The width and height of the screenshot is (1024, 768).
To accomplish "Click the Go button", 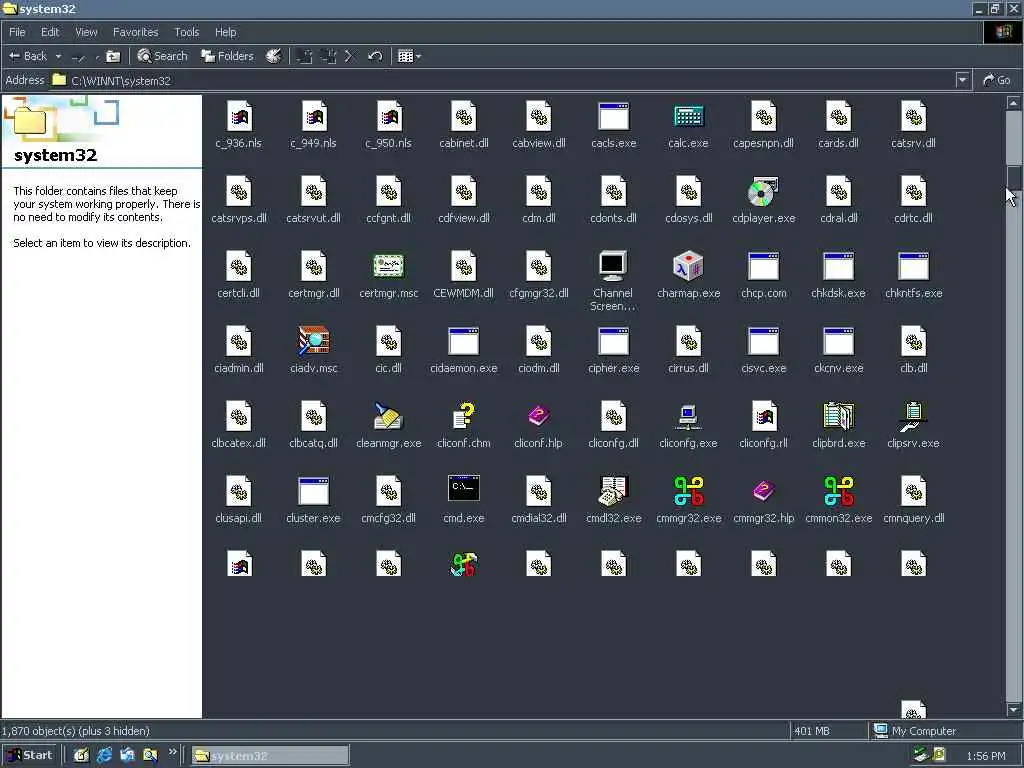I will [997, 80].
